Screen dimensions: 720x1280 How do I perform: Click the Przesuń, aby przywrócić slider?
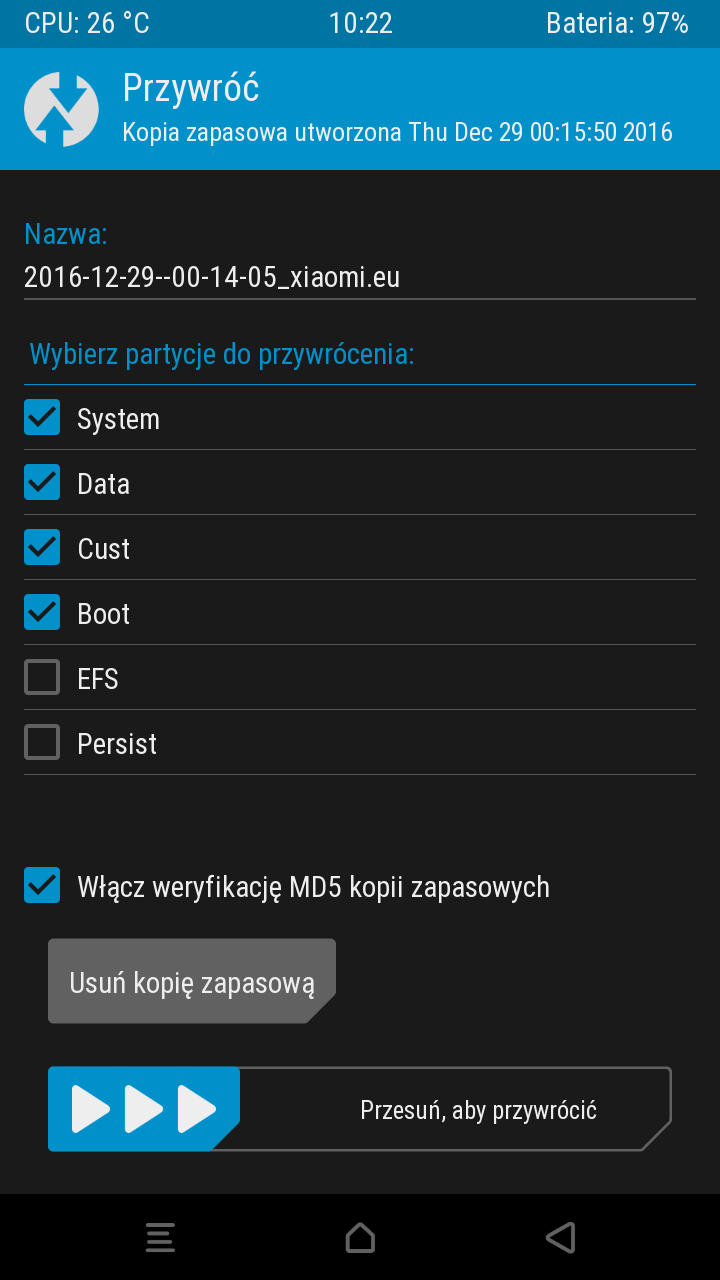click(x=477, y=1108)
